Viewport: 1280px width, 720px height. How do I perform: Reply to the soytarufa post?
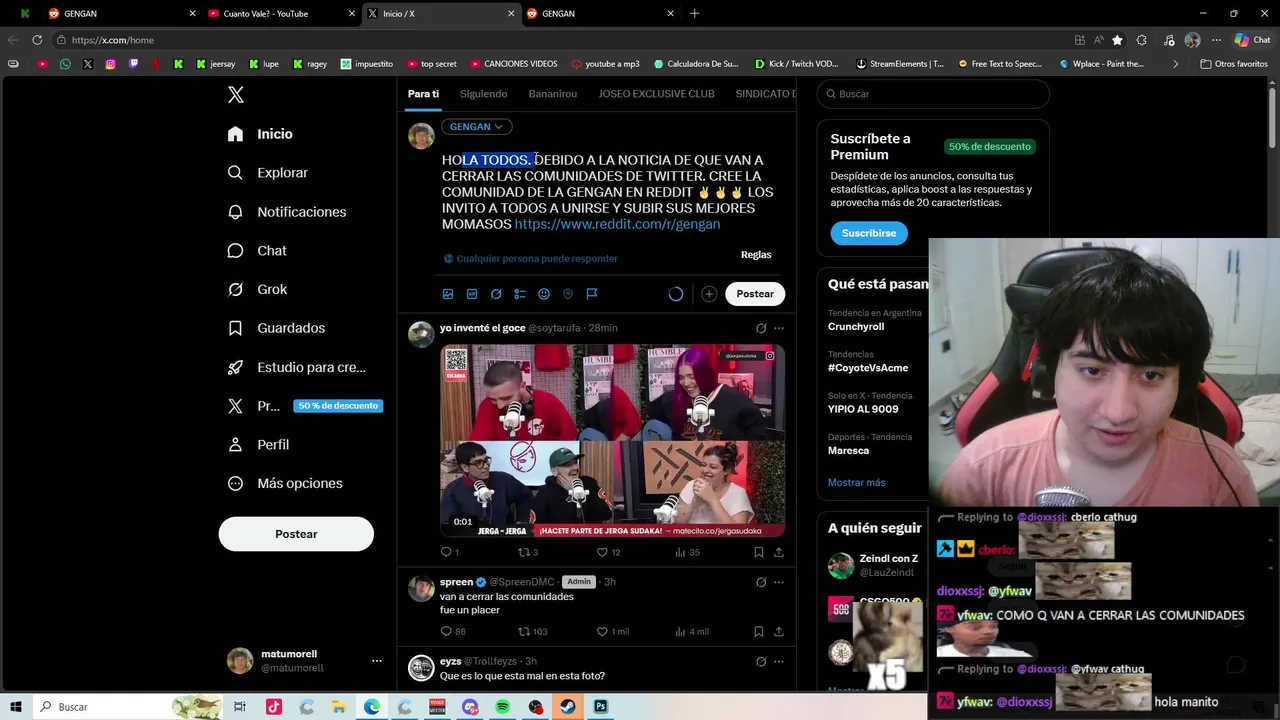click(449, 552)
